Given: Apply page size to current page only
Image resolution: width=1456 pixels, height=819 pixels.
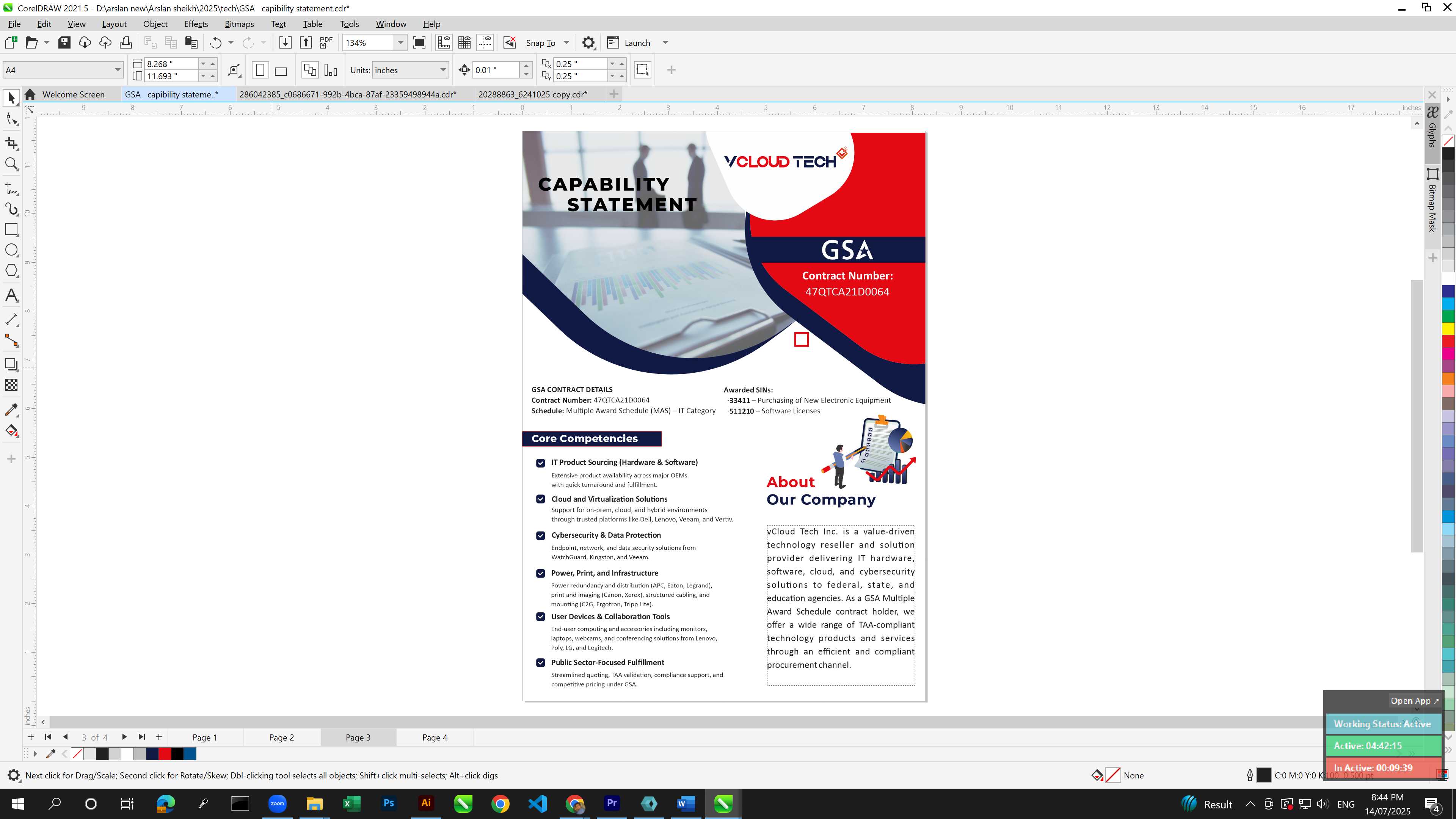Looking at the screenshot, I should pyautogui.click(x=331, y=70).
